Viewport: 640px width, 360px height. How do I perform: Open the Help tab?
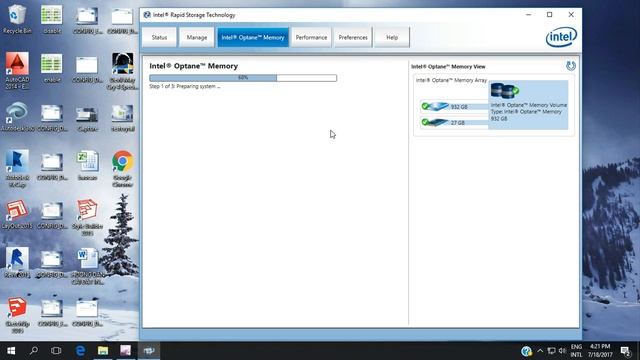pos(392,37)
